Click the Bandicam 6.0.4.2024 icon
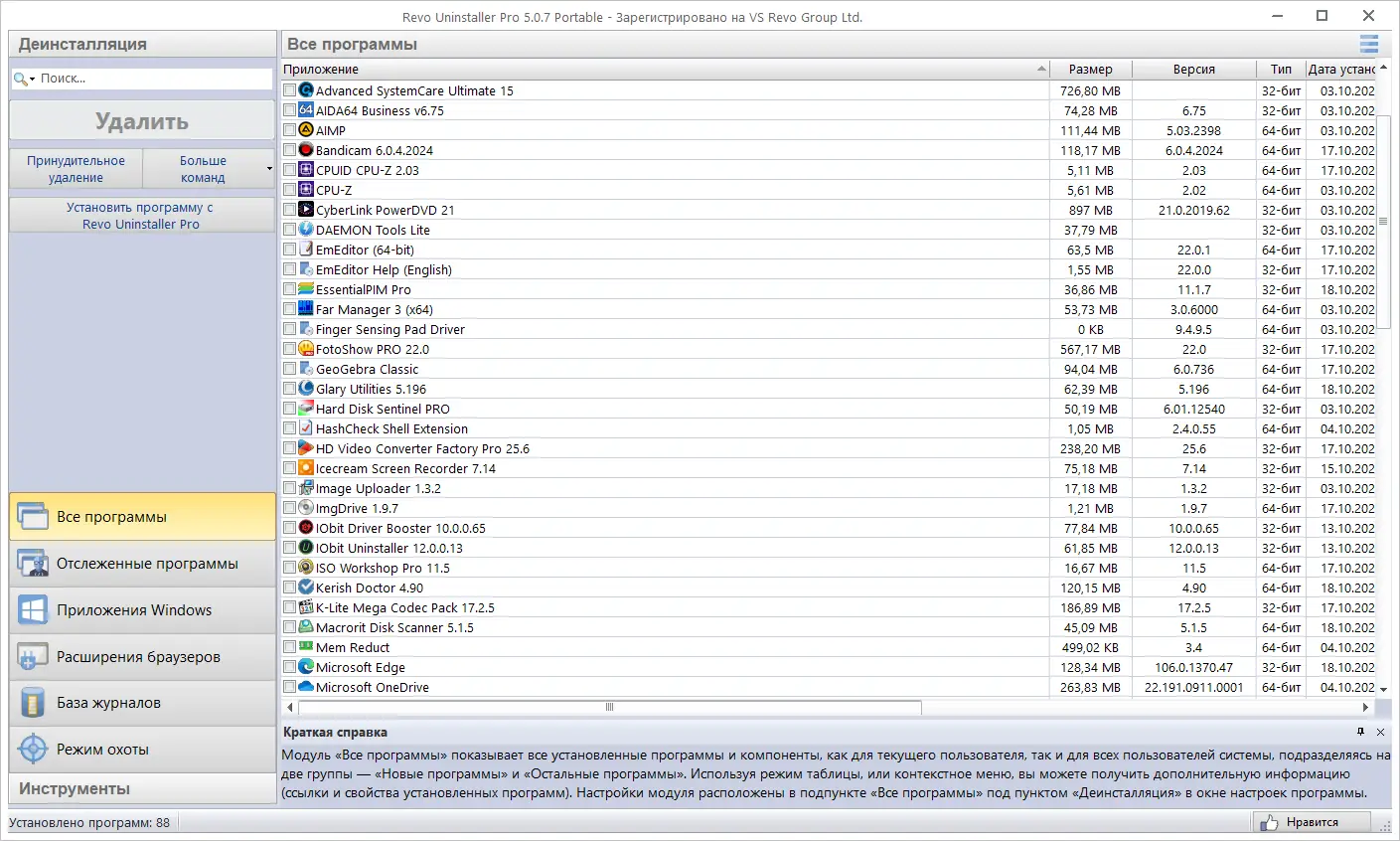 coord(306,150)
